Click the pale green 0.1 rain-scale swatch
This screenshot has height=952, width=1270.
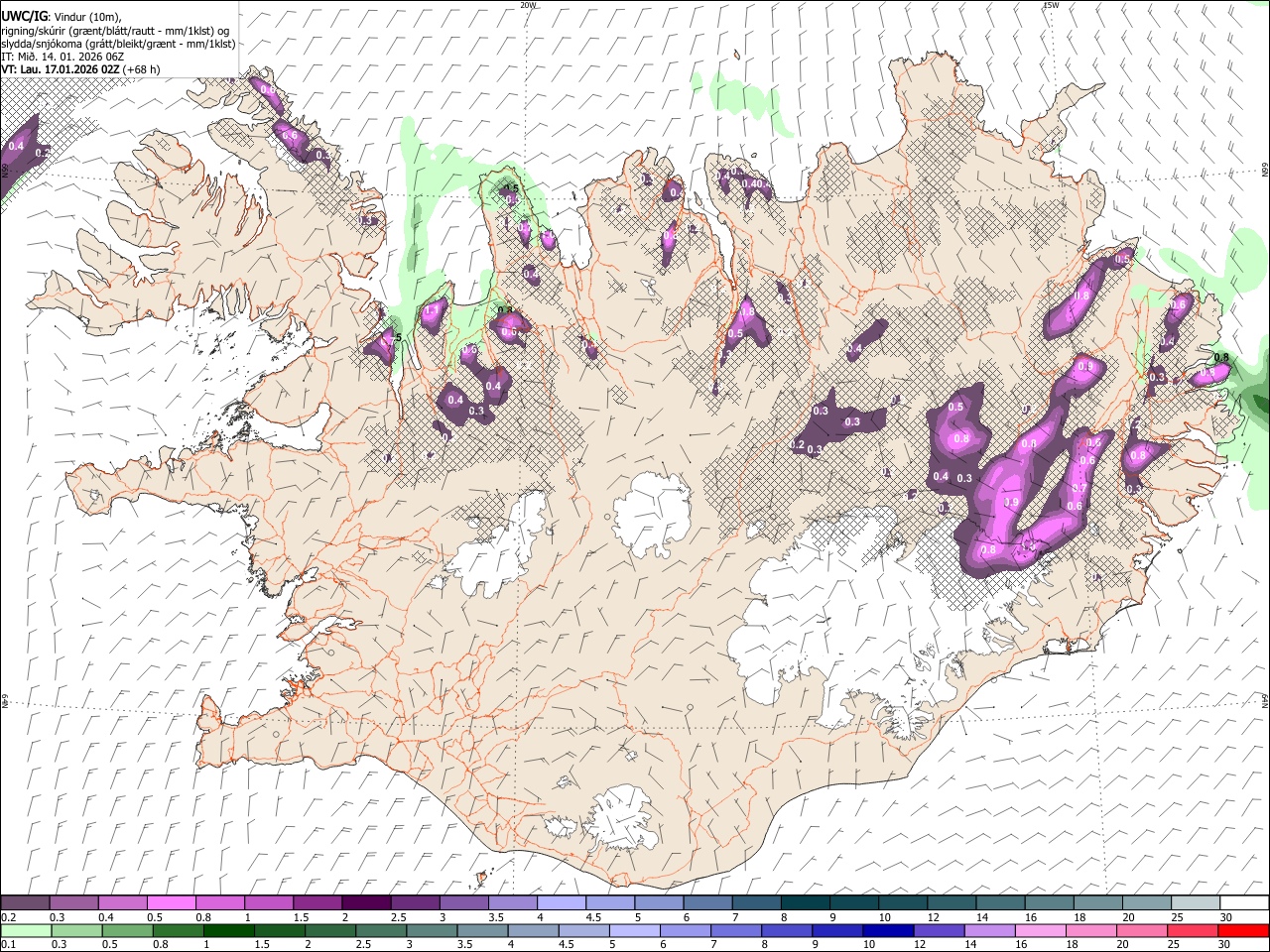[x=26, y=931]
